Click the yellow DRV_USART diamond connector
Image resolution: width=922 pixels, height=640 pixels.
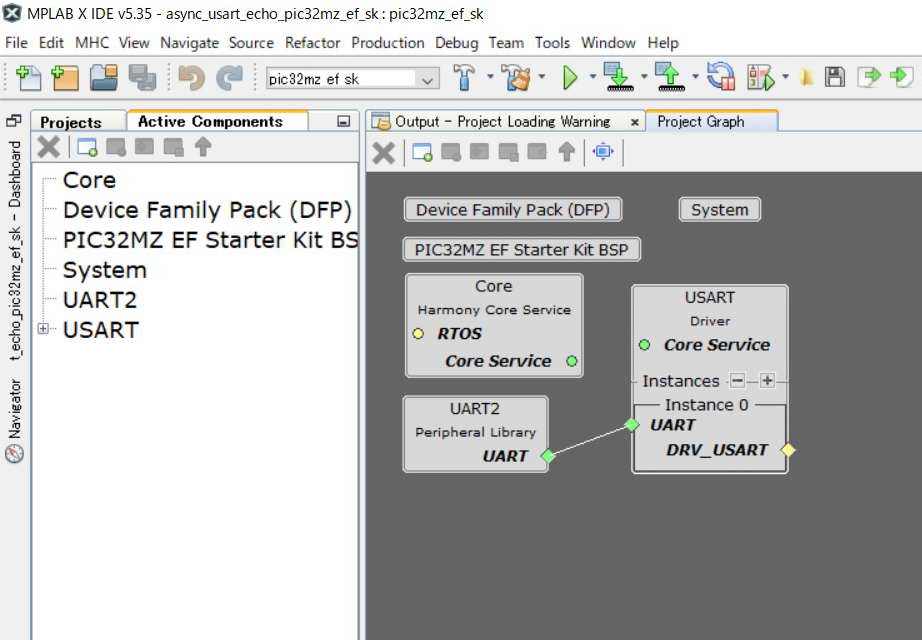pos(788,450)
